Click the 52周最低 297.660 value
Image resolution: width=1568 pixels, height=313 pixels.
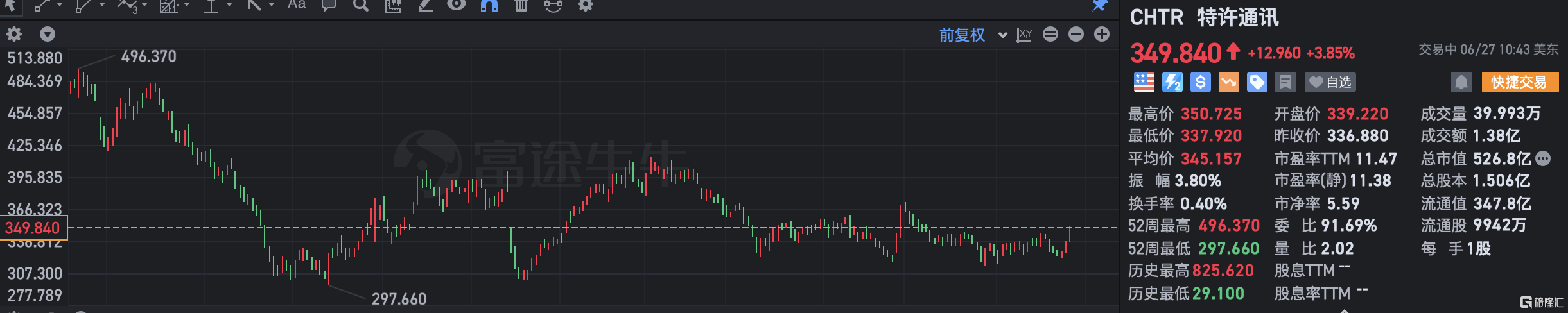1229,248
